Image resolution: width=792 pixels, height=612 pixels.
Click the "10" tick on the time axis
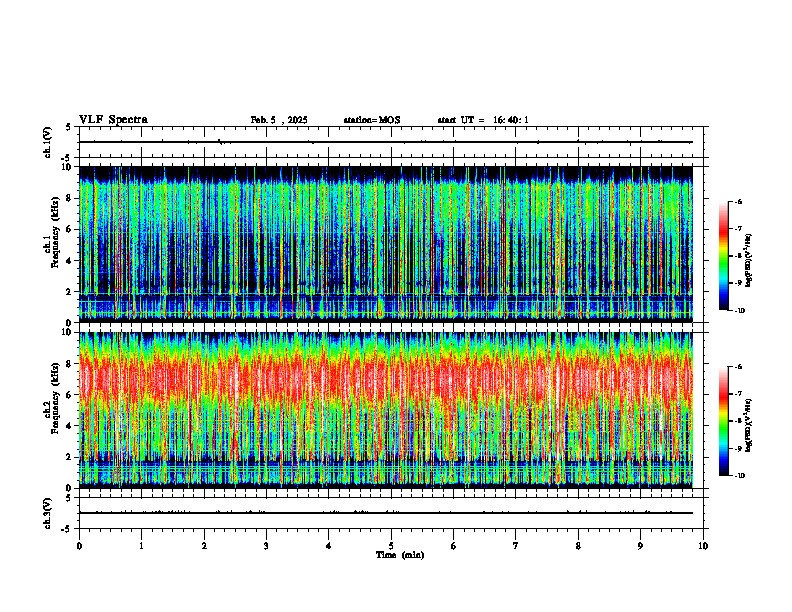click(x=703, y=546)
